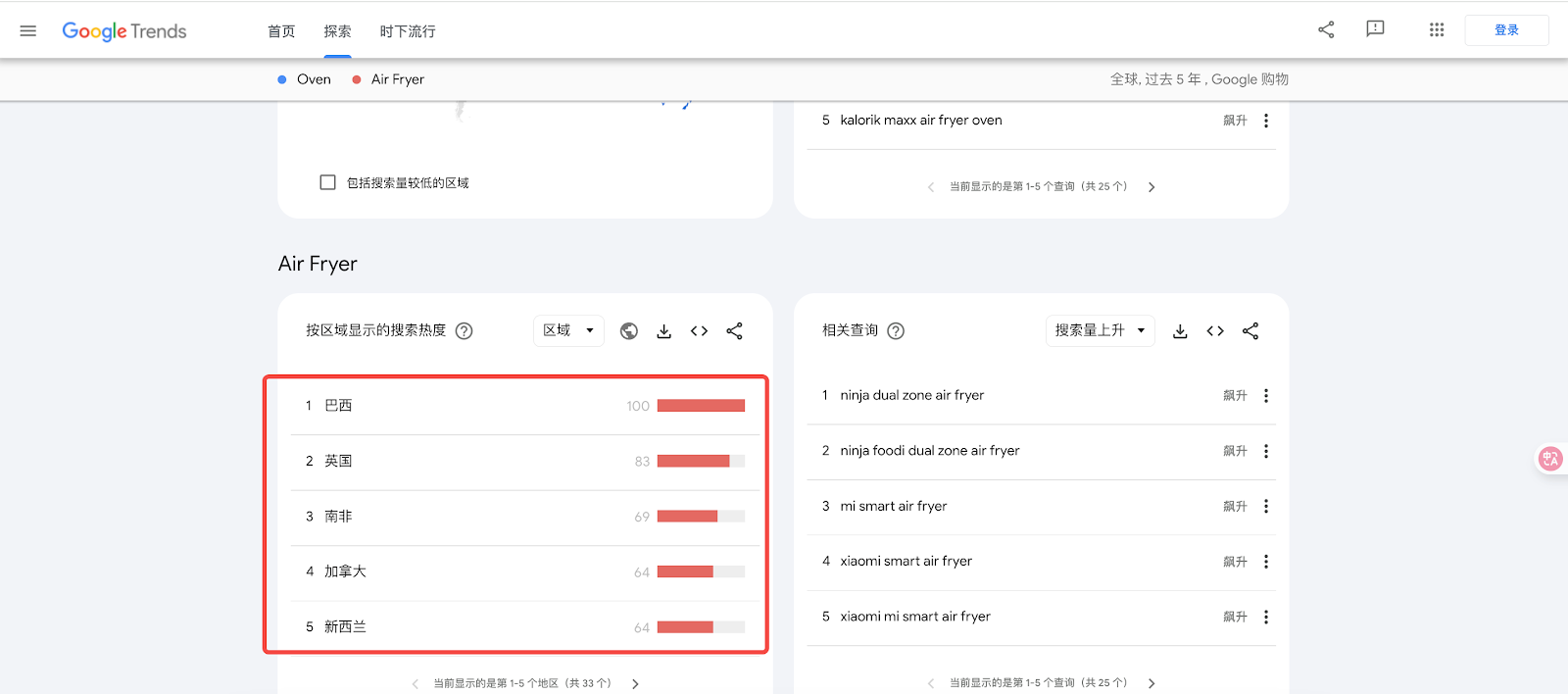
Task: Open more options for mi smart air fryer
Action: pos(1266,507)
